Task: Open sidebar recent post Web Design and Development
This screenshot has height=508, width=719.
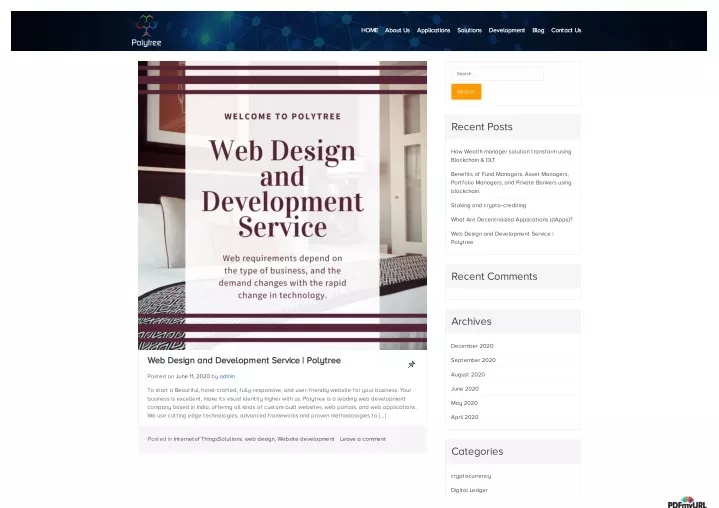Action: pos(502,238)
